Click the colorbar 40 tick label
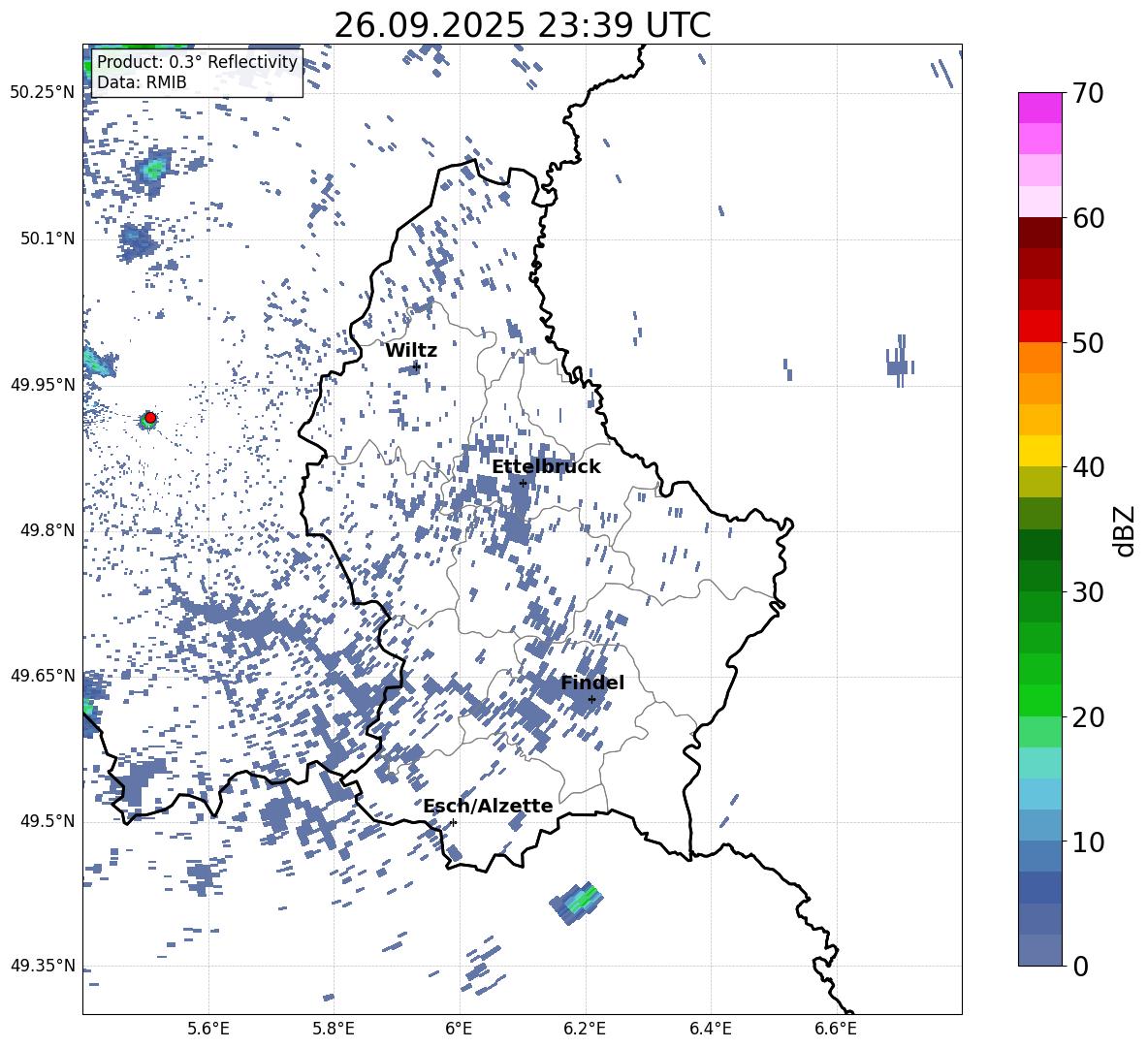The image size is (1148, 1048). [x=1088, y=467]
